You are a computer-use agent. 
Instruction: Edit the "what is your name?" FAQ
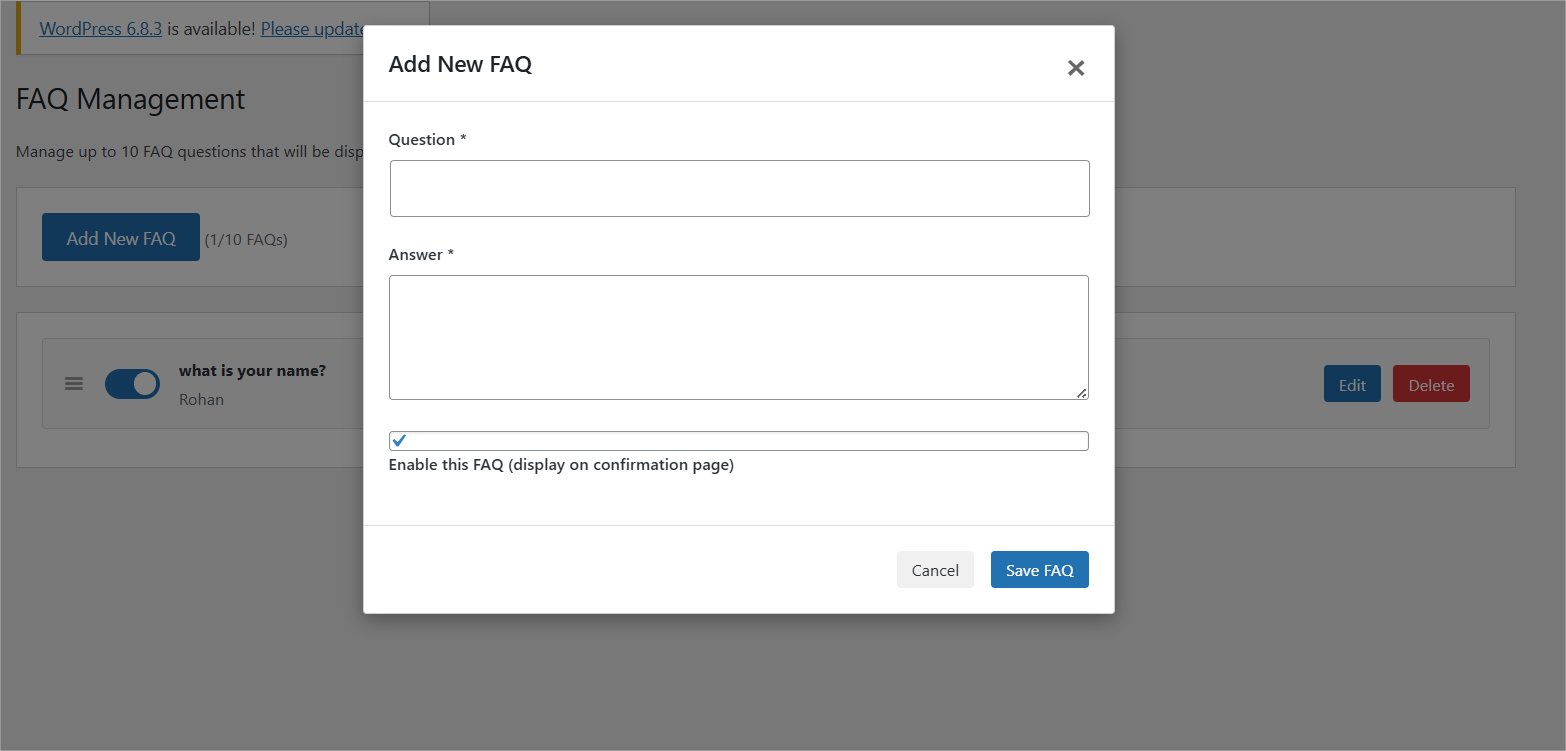[1351, 383]
